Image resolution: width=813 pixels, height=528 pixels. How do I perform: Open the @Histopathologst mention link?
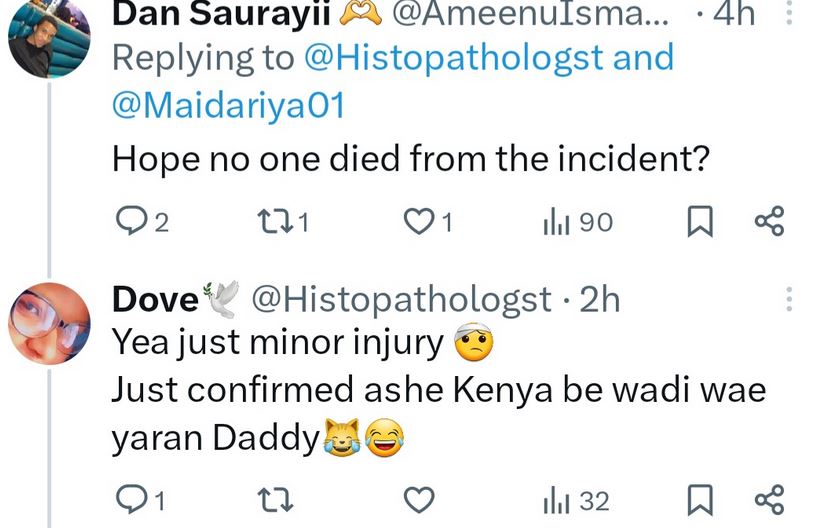[454, 57]
